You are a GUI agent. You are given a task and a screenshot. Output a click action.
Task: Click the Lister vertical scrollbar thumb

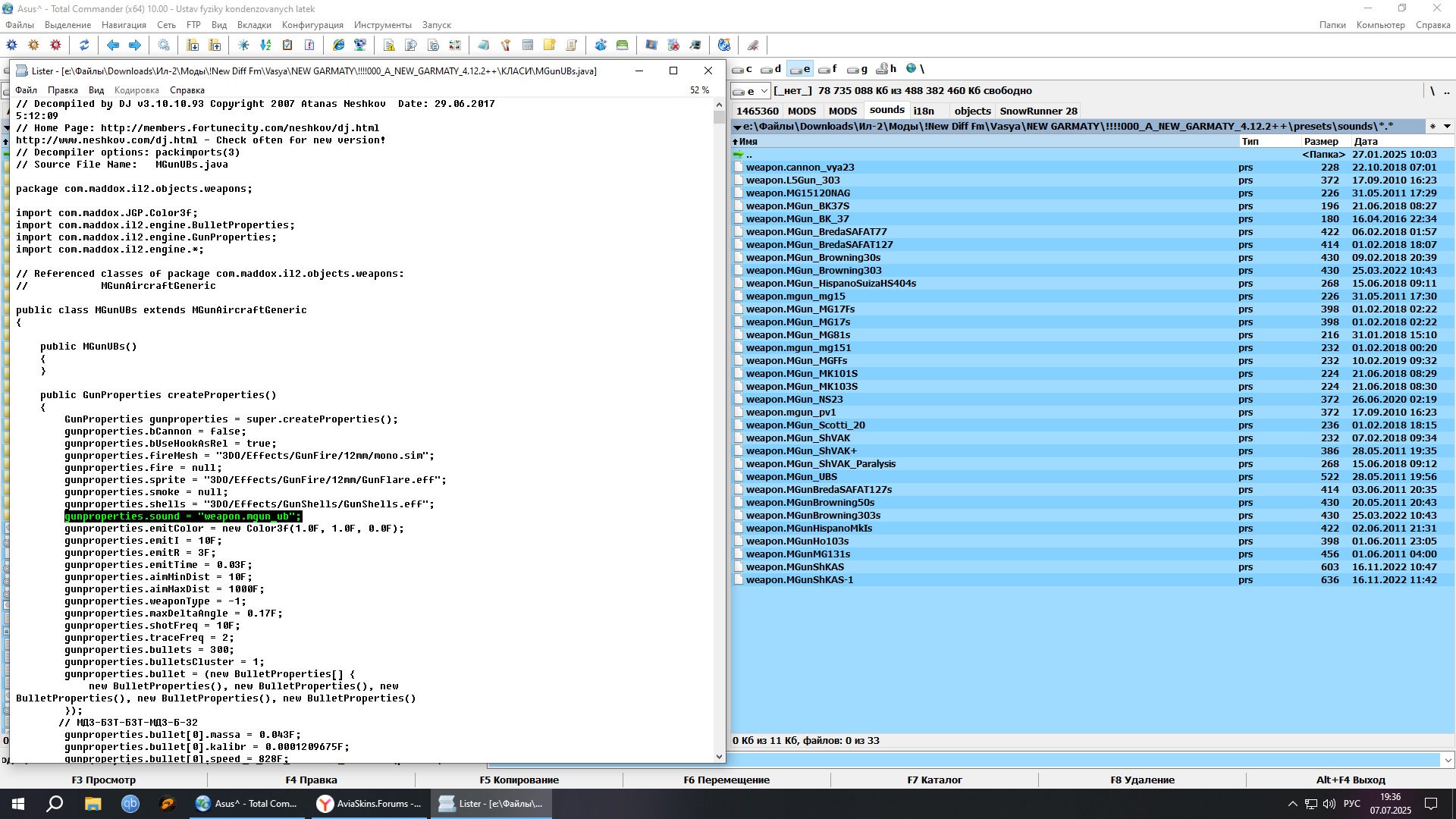coord(719,117)
